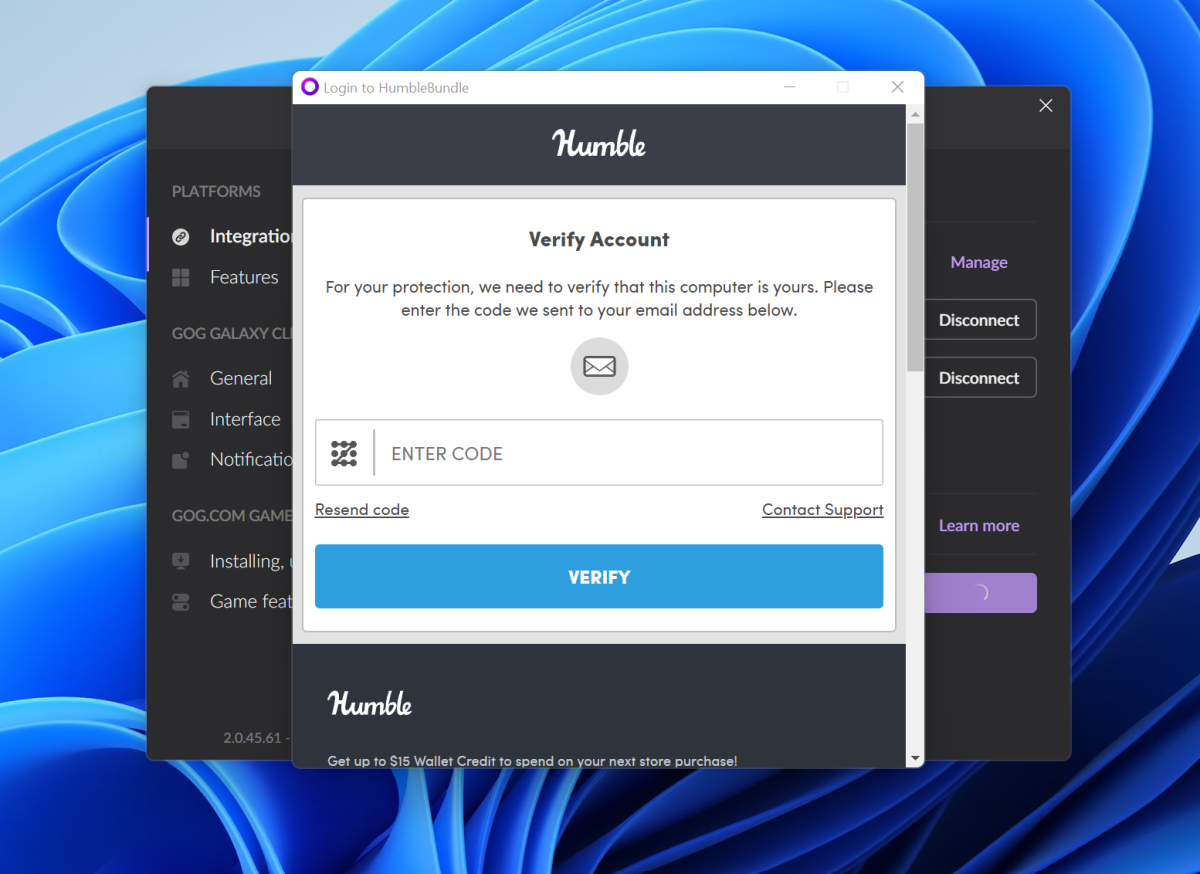This screenshot has height=874, width=1200.
Task: Click the Game features toggle icon in sidebar
Action: (x=181, y=602)
